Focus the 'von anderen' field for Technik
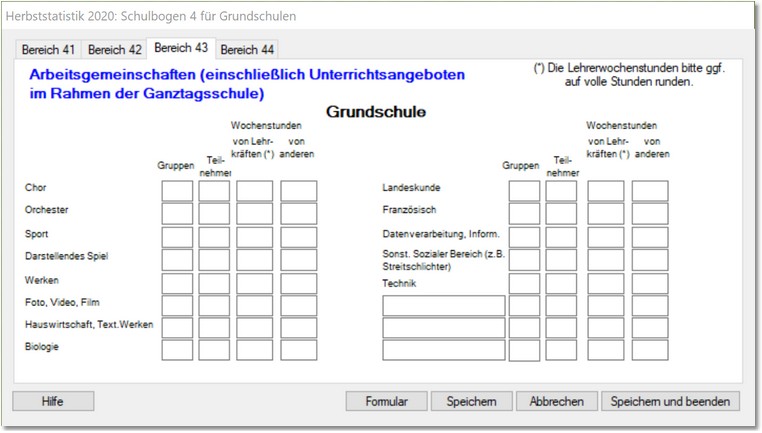Screen dimensions: 762x433 coord(650,283)
